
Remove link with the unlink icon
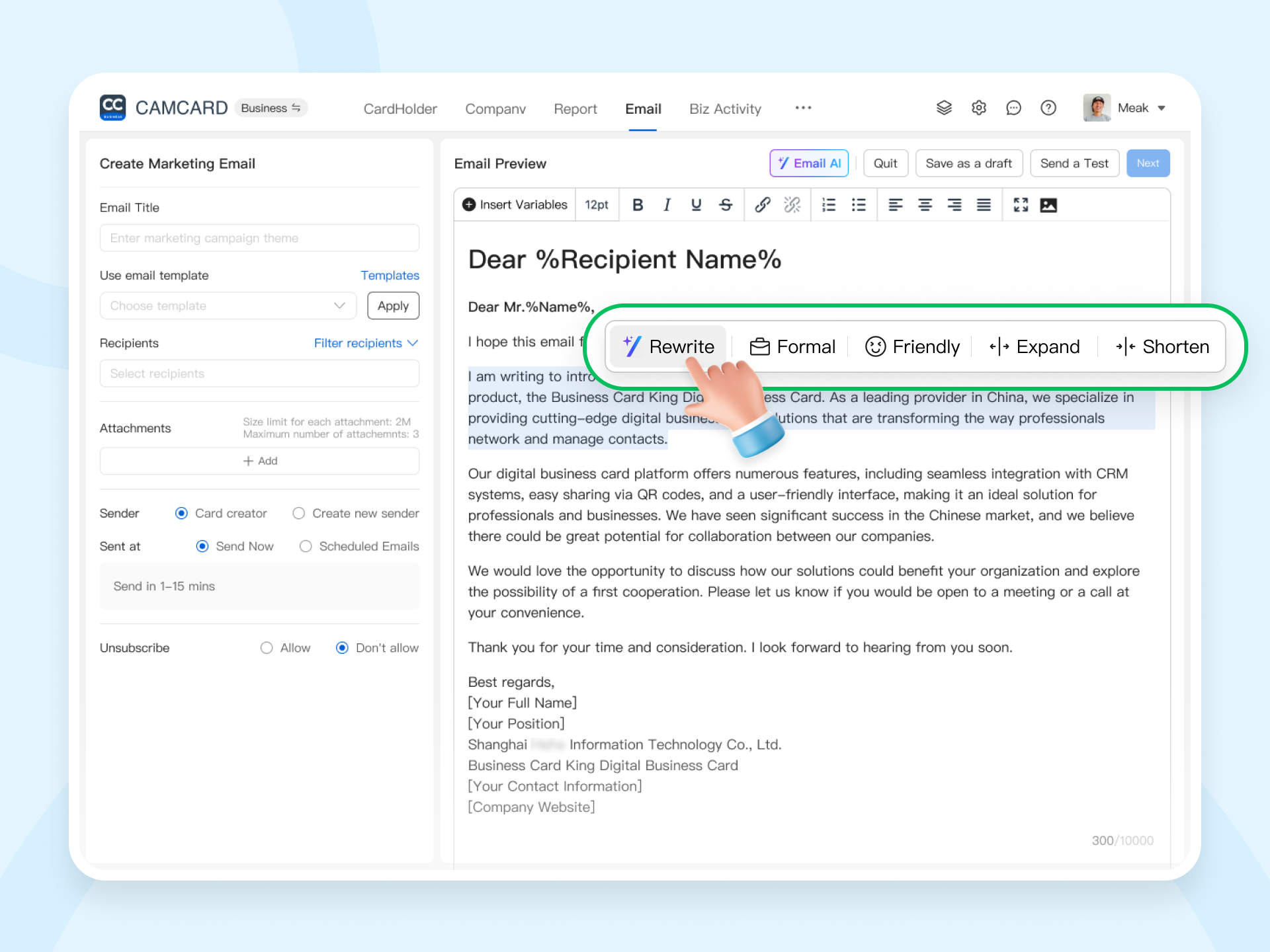[x=792, y=205]
